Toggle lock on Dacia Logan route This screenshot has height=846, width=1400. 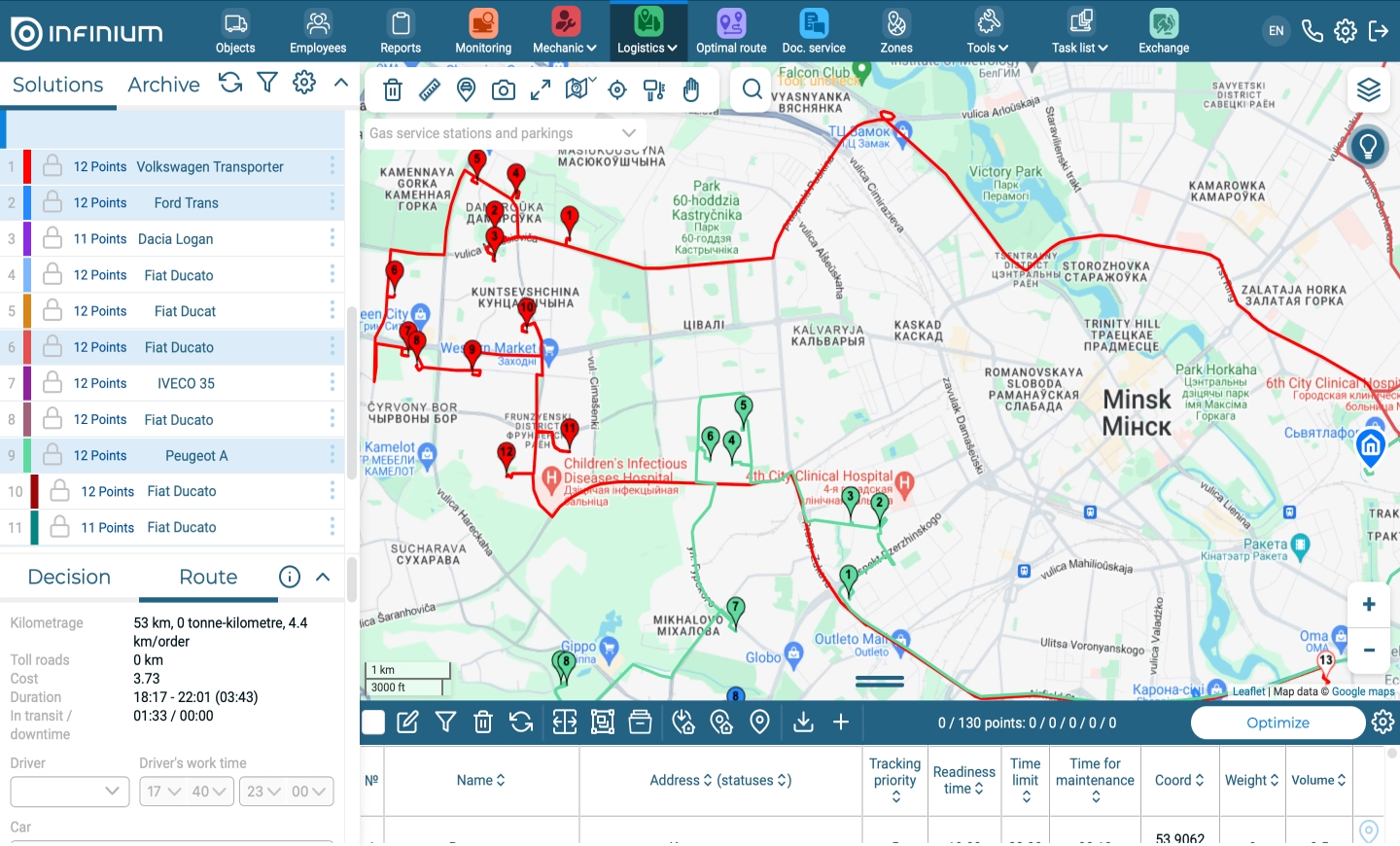click(x=53, y=238)
